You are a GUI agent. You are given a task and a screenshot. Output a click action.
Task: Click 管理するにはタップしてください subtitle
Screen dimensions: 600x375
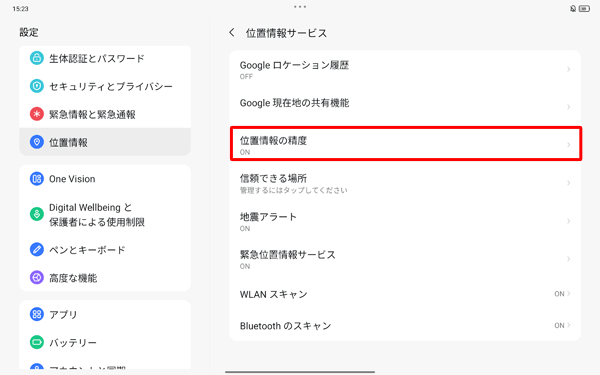tap(293, 190)
